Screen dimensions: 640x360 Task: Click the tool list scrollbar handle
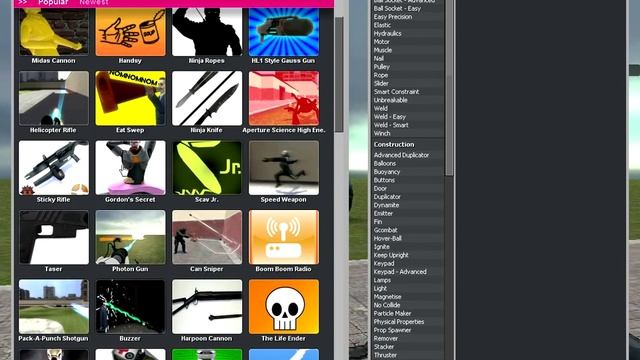click(449, 88)
